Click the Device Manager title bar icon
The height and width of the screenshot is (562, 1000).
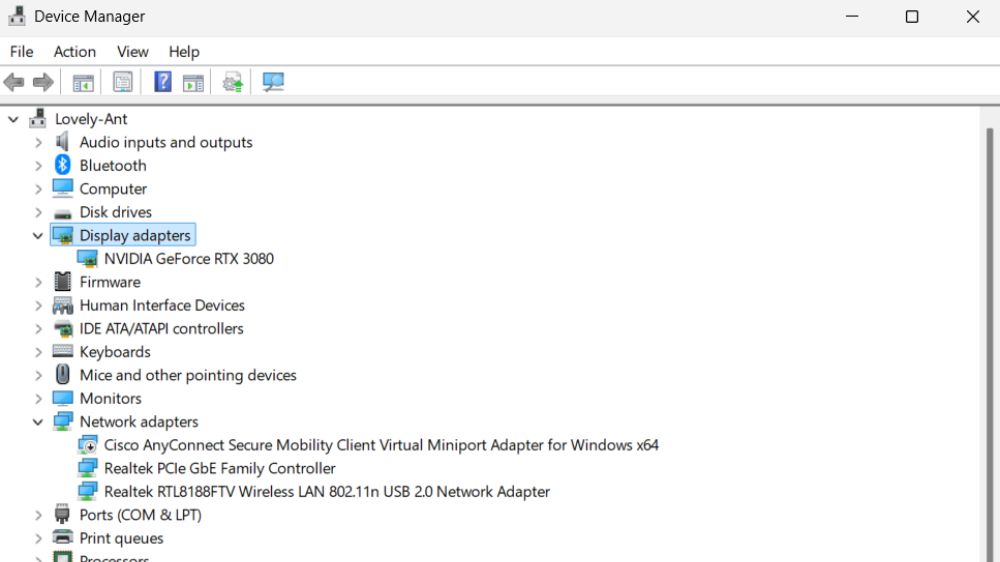tap(17, 16)
